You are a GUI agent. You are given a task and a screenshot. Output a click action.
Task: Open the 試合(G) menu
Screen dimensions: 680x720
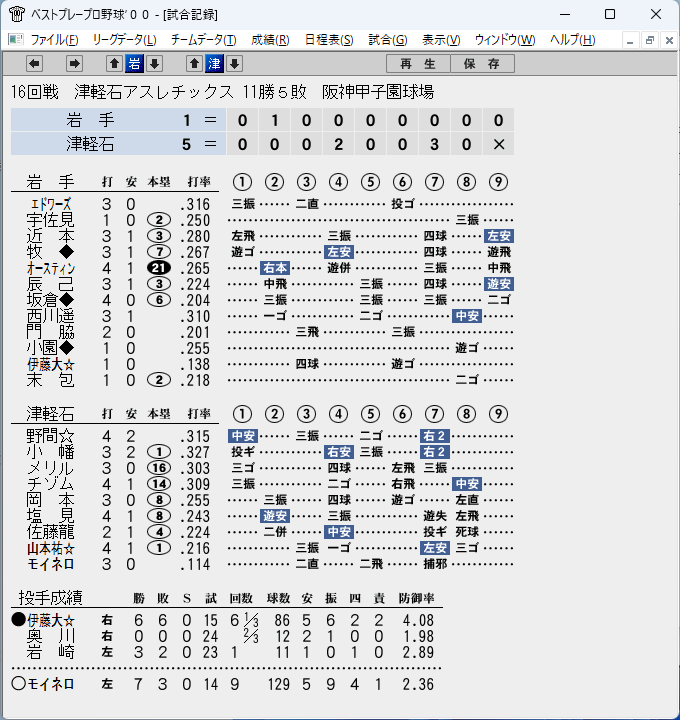[388, 40]
